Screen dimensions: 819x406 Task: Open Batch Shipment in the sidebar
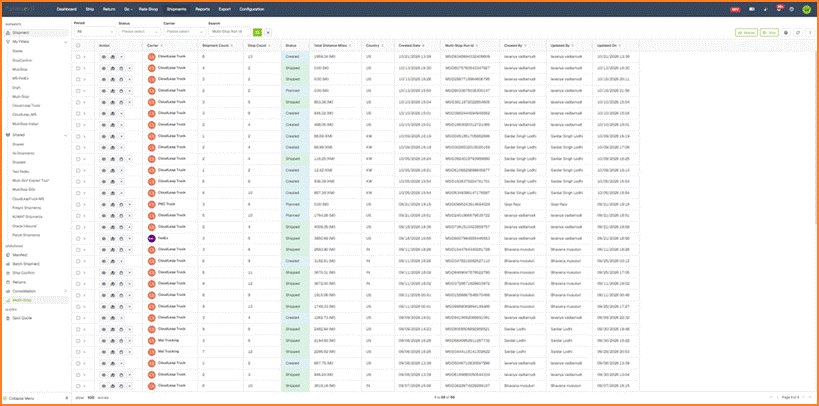(x=26, y=264)
